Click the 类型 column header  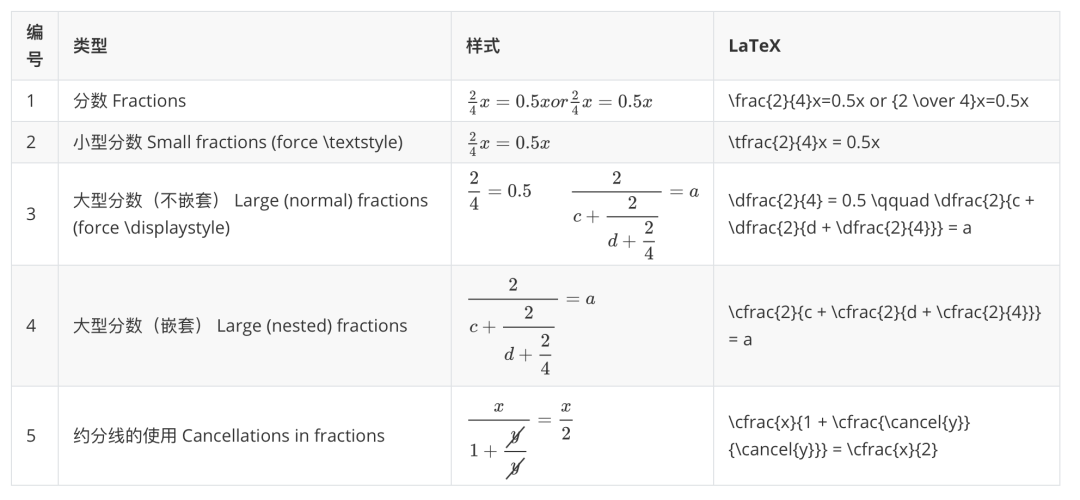[90, 46]
